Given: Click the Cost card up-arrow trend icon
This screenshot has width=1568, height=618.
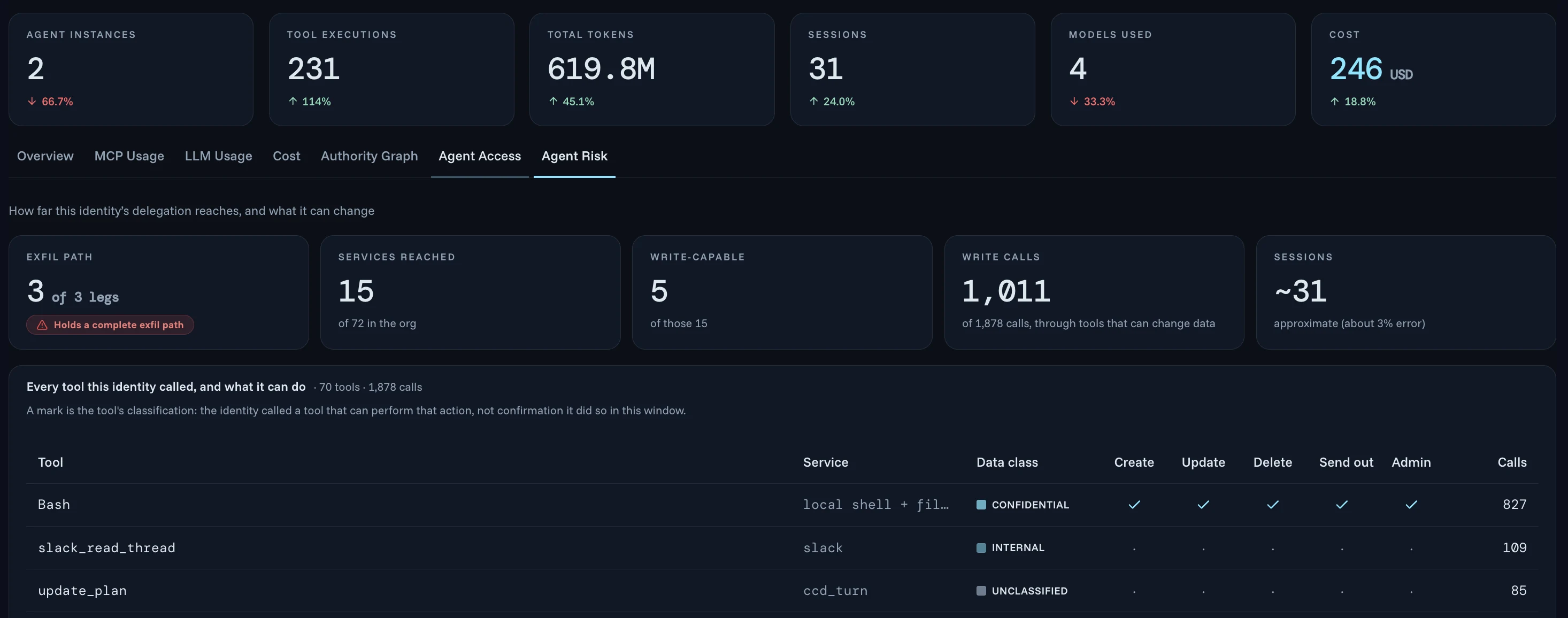Looking at the screenshot, I should coord(1334,101).
